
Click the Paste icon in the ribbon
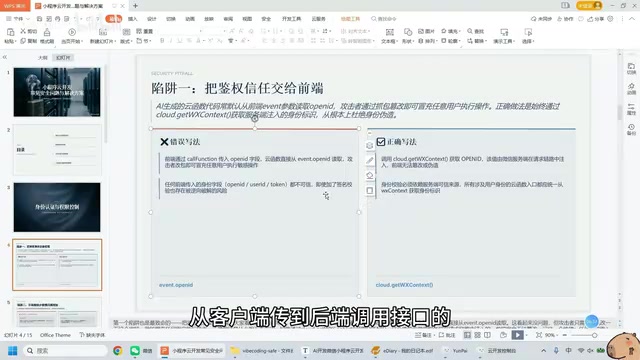pyautogui.click(x=11, y=32)
